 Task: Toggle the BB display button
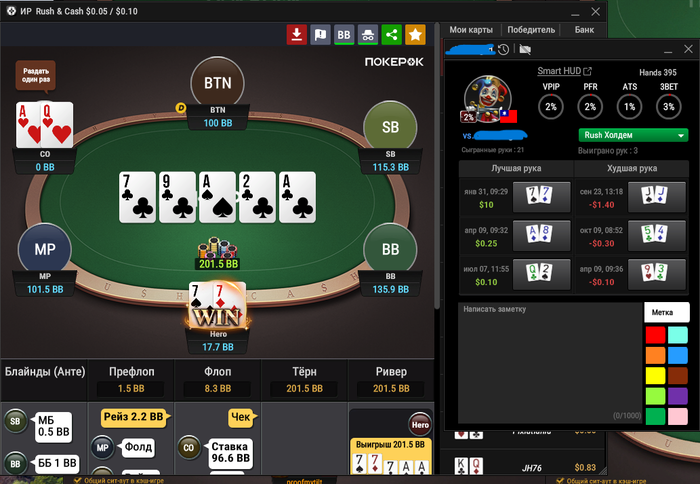[x=344, y=34]
